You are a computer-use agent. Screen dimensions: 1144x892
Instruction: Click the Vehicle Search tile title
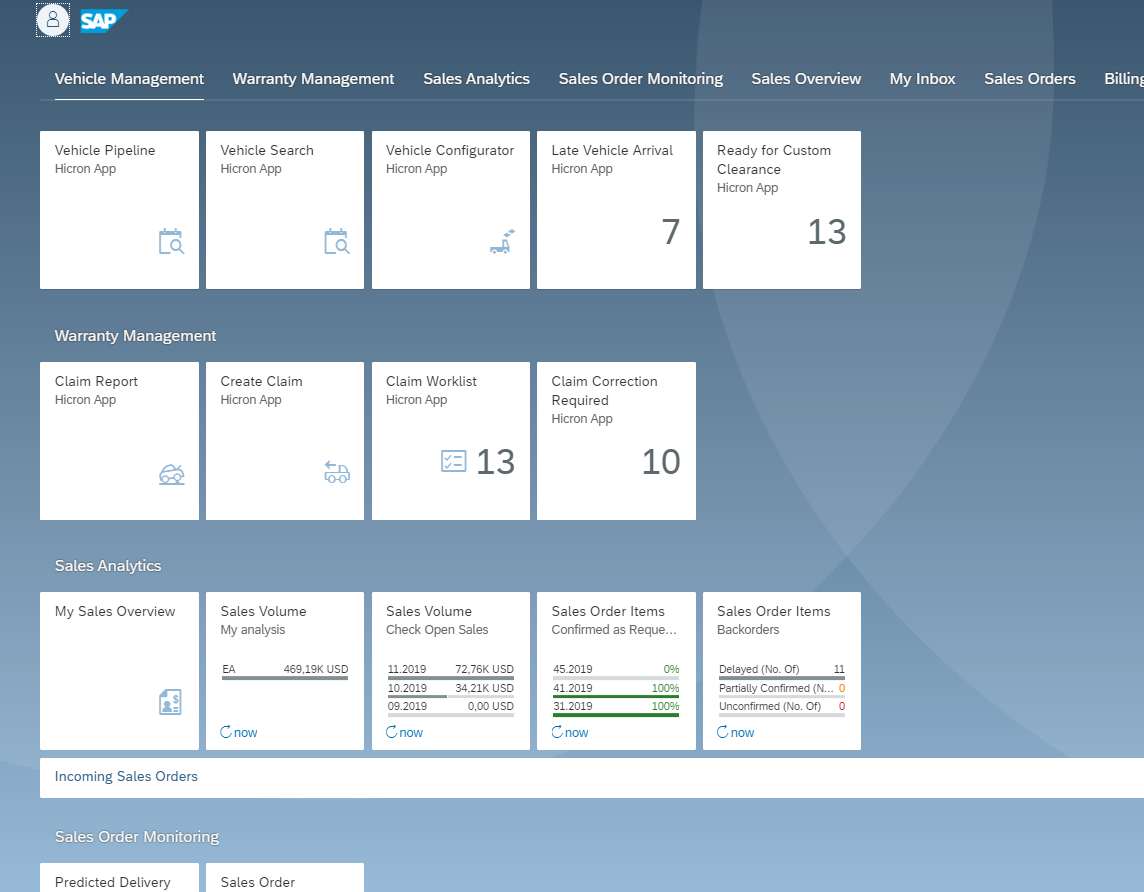pyautogui.click(x=267, y=150)
